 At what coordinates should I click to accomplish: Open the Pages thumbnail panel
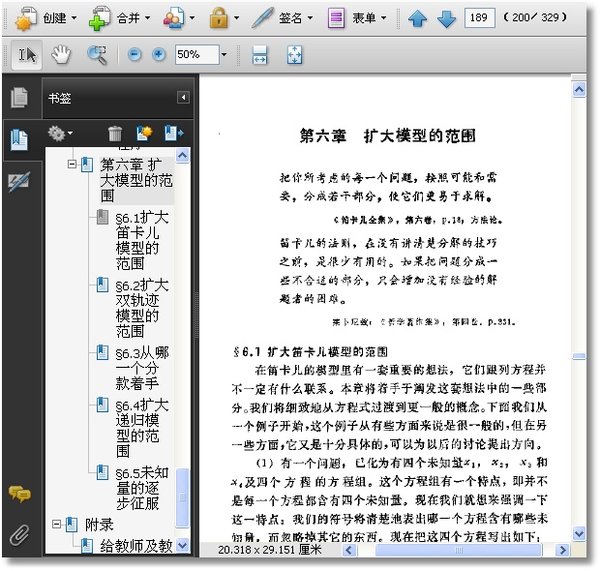(x=18, y=98)
